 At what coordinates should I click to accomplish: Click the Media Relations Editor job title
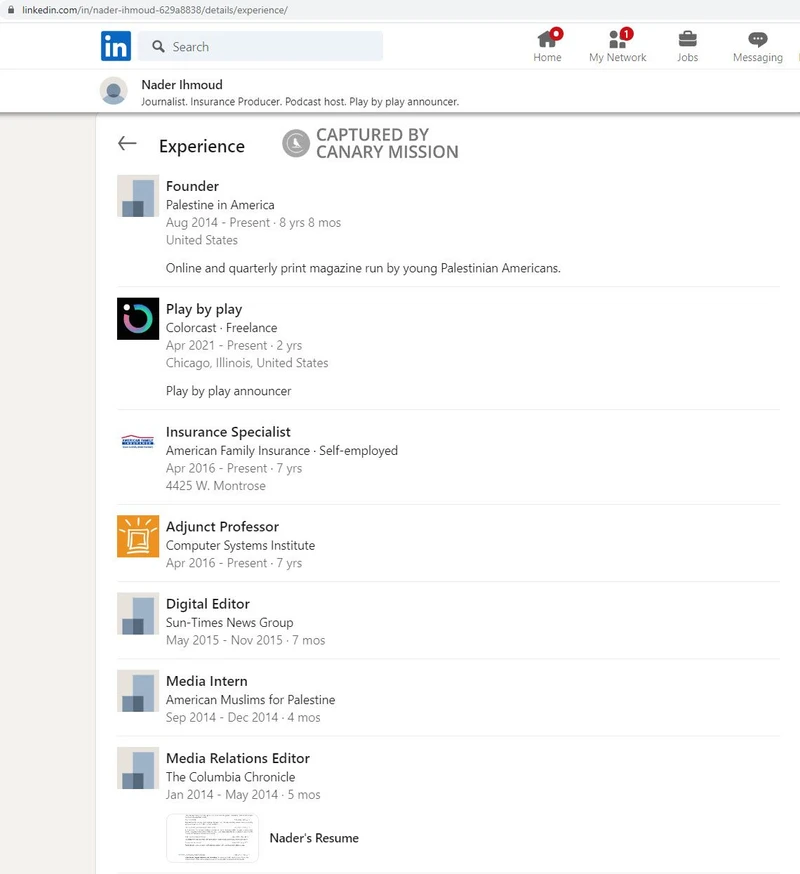point(237,758)
